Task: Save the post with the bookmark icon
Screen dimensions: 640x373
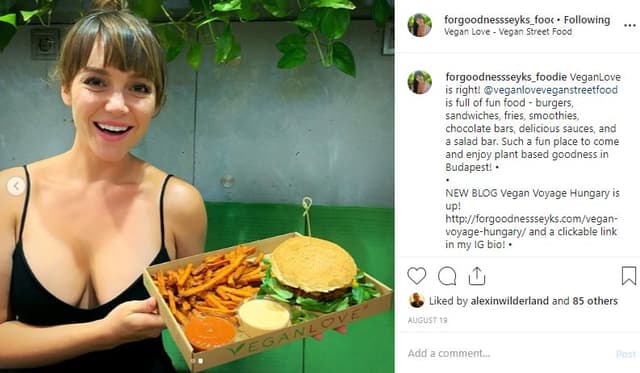Action: [x=629, y=276]
